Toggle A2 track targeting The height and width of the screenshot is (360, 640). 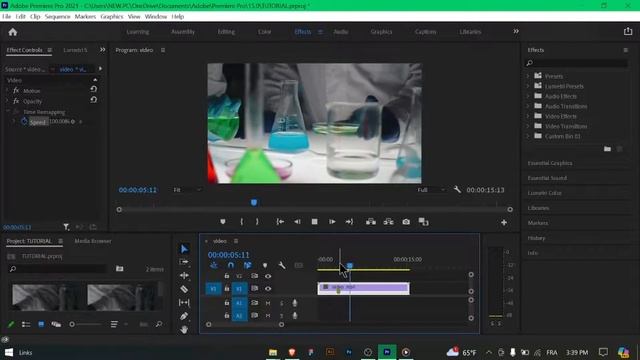pos(240,316)
